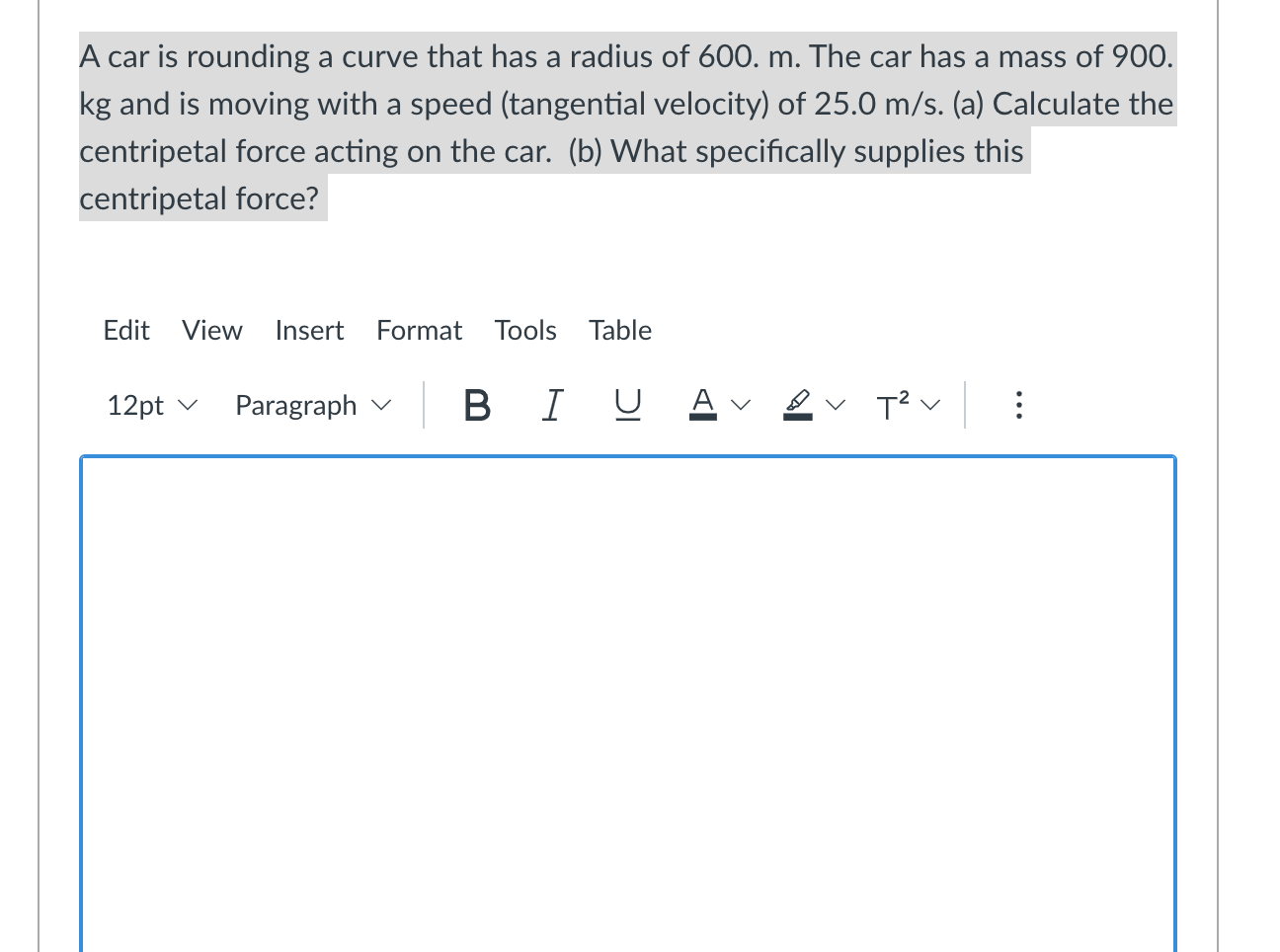Image resolution: width=1280 pixels, height=952 pixels.
Task: Apply italic formatting
Action: coord(551,405)
